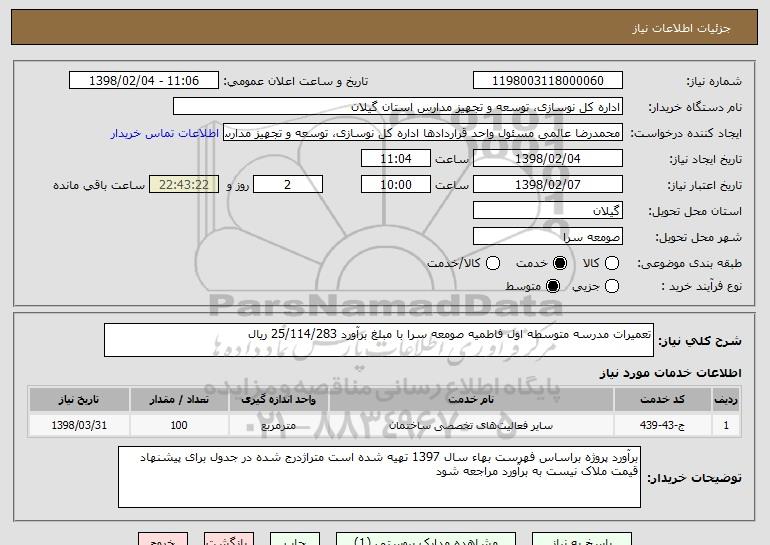The width and height of the screenshot is (770, 545).
Task: Click the نوع فرآیند خرید label
Action: pos(701,286)
